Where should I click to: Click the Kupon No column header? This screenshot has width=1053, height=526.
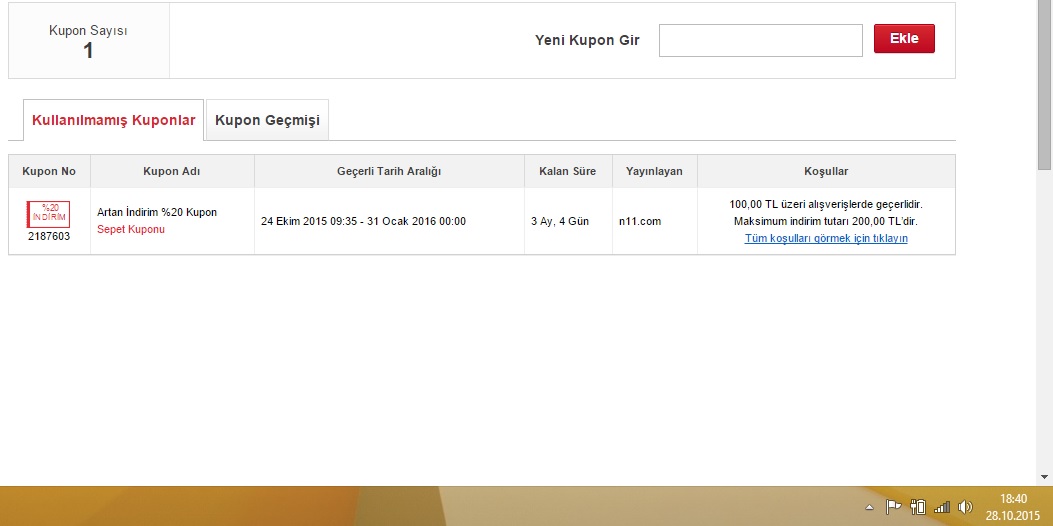(x=49, y=171)
